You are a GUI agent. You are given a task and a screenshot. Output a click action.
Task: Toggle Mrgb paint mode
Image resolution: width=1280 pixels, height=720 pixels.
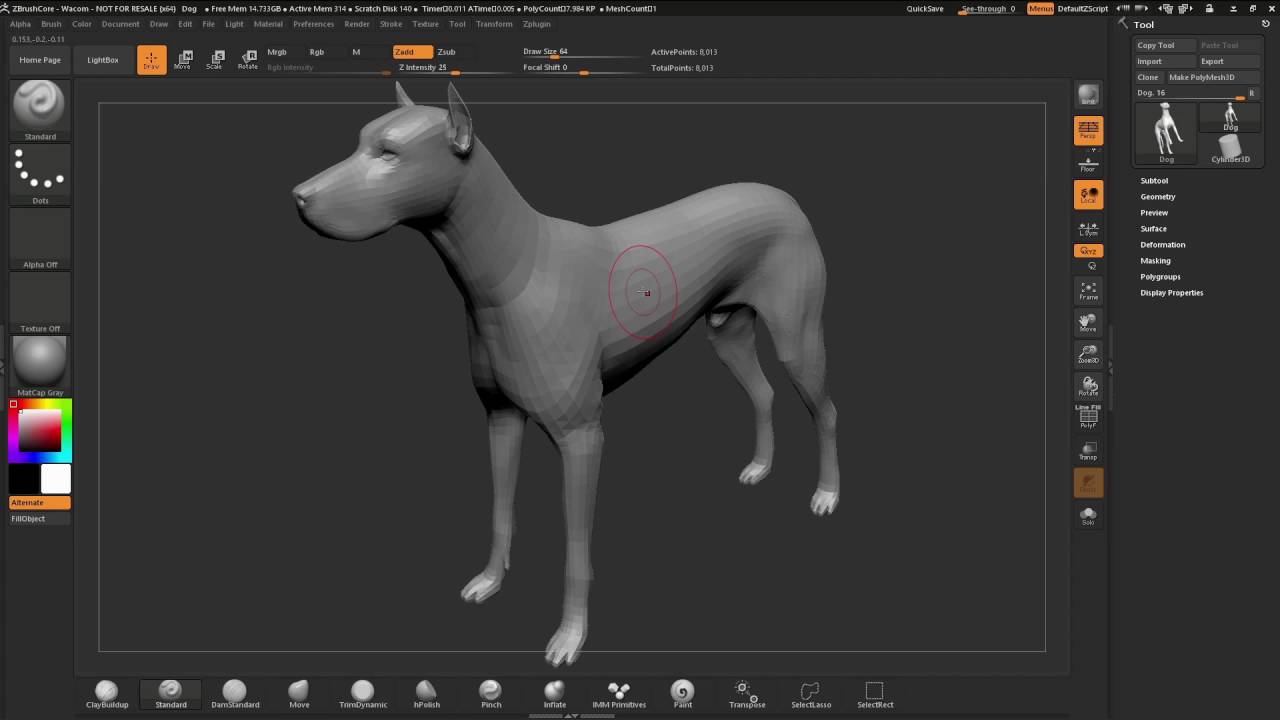click(277, 52)
